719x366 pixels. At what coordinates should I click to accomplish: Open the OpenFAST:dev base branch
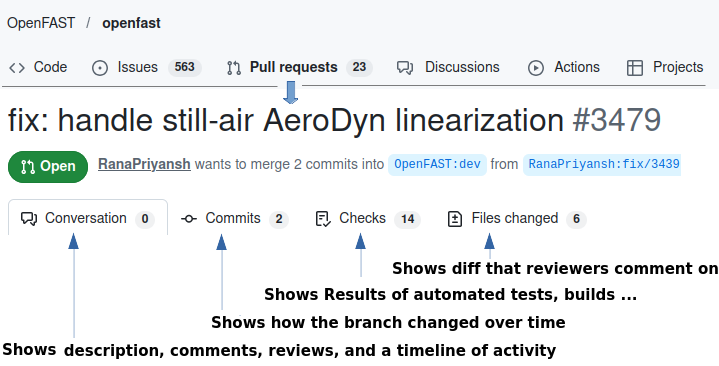pos(437,165)
